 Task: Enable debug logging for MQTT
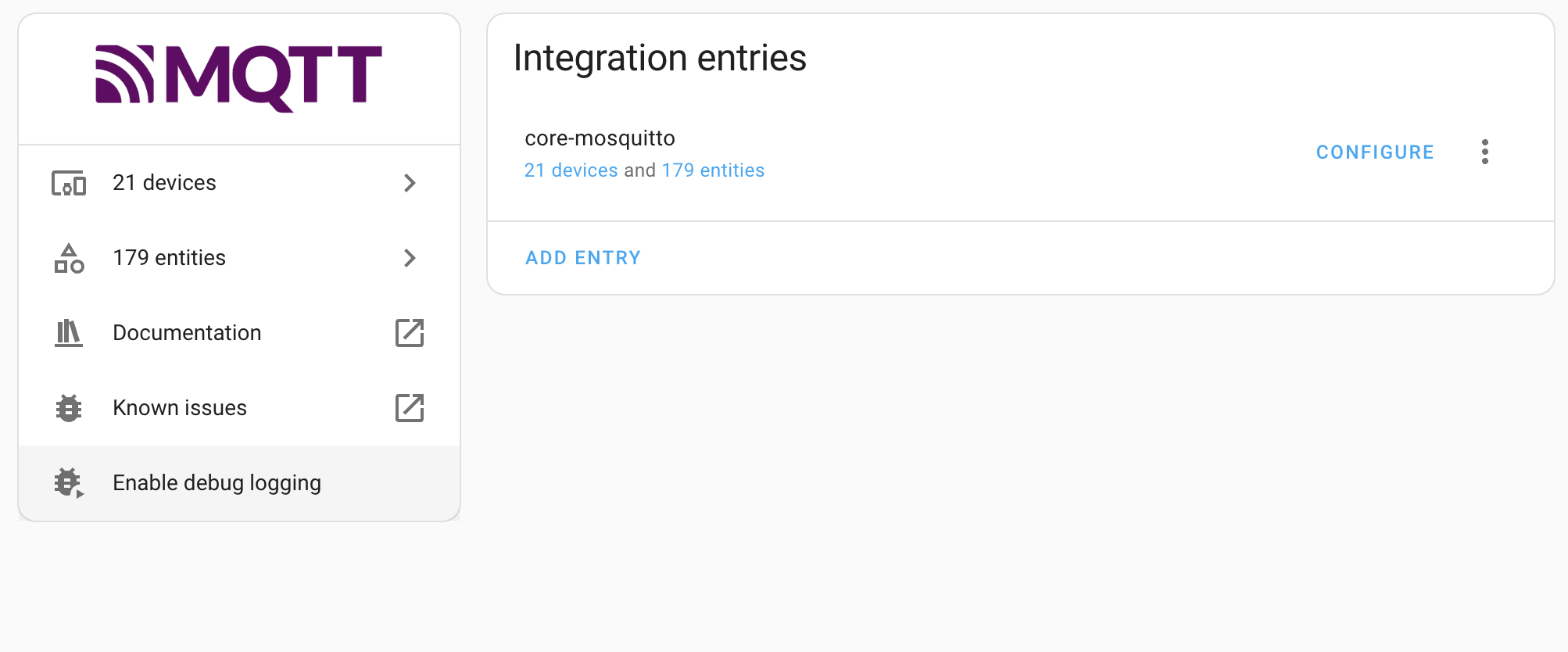click(217, 482)
